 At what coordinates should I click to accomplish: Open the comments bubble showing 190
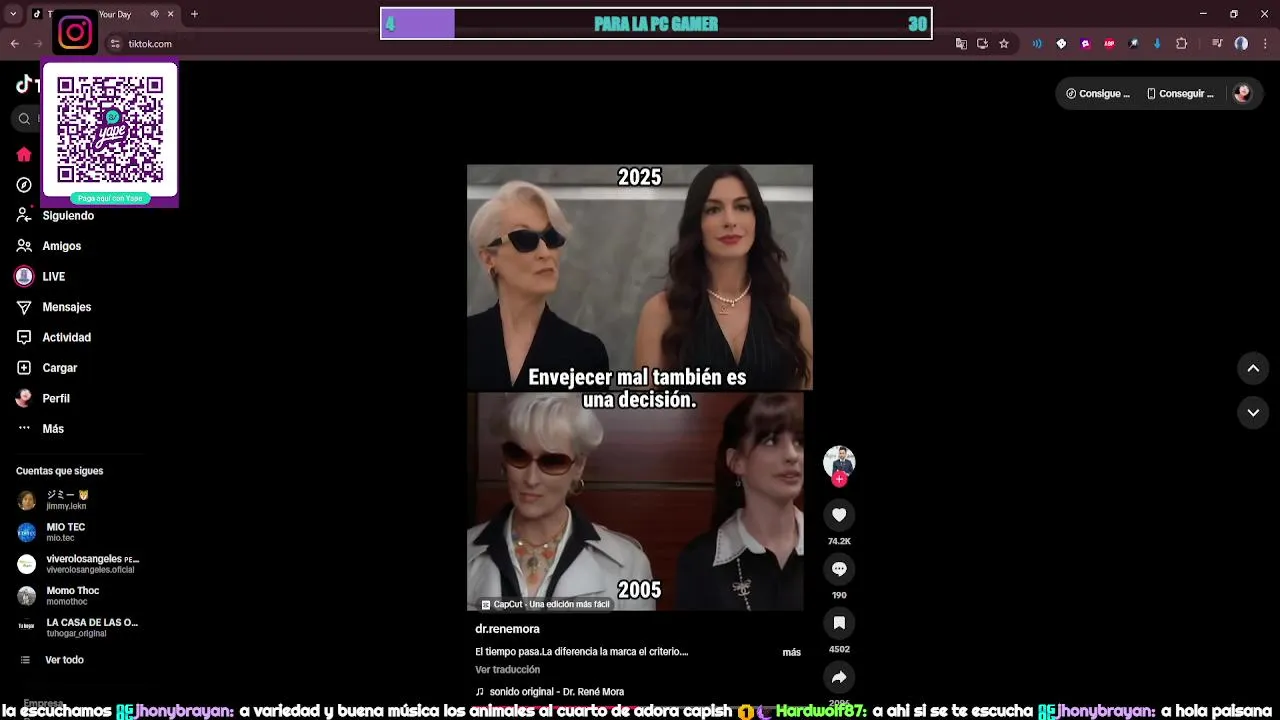click(839, 569)
